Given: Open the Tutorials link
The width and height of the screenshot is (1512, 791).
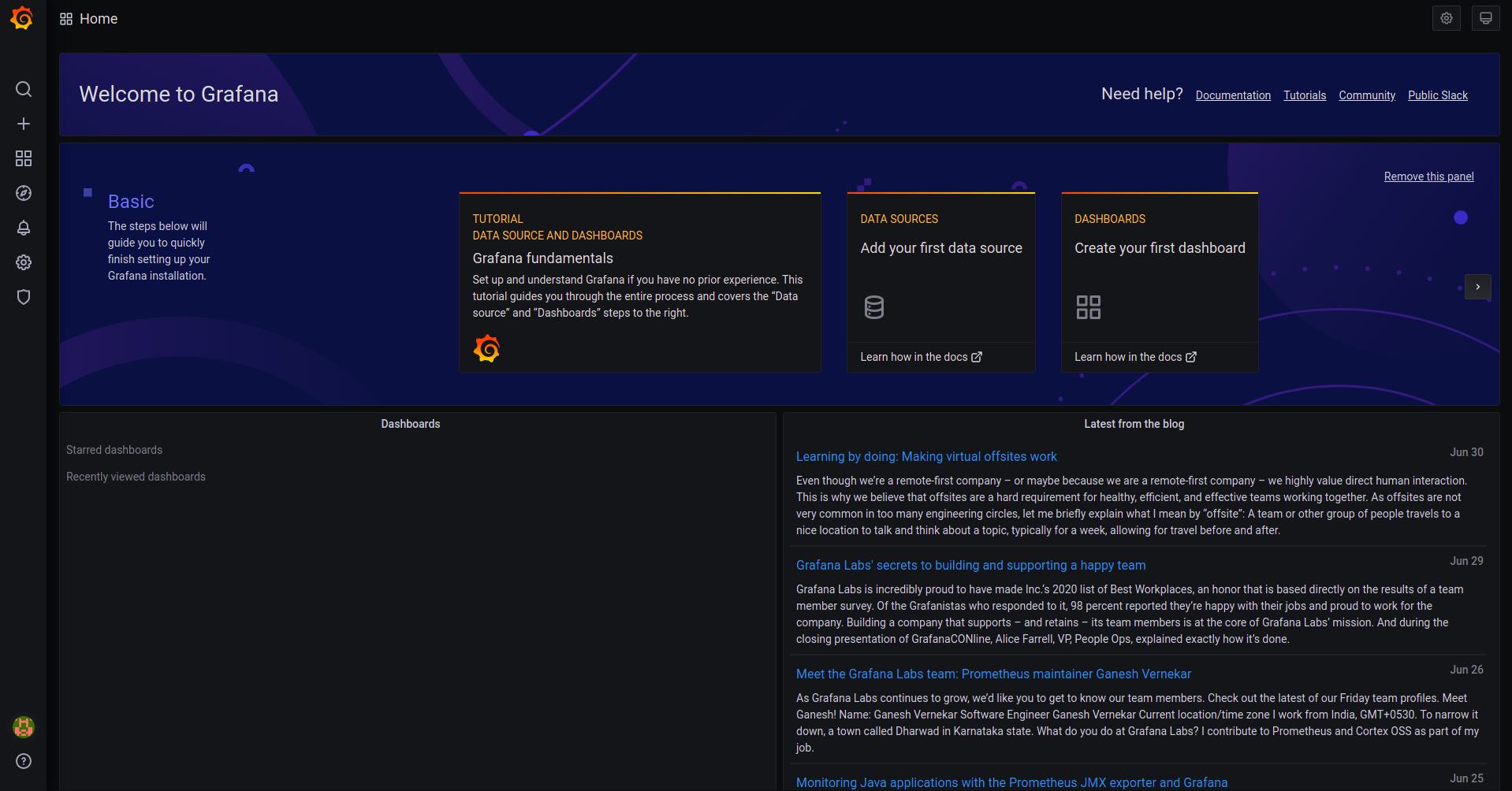Looking at the screenshot, I should (x=1305, y=95).
